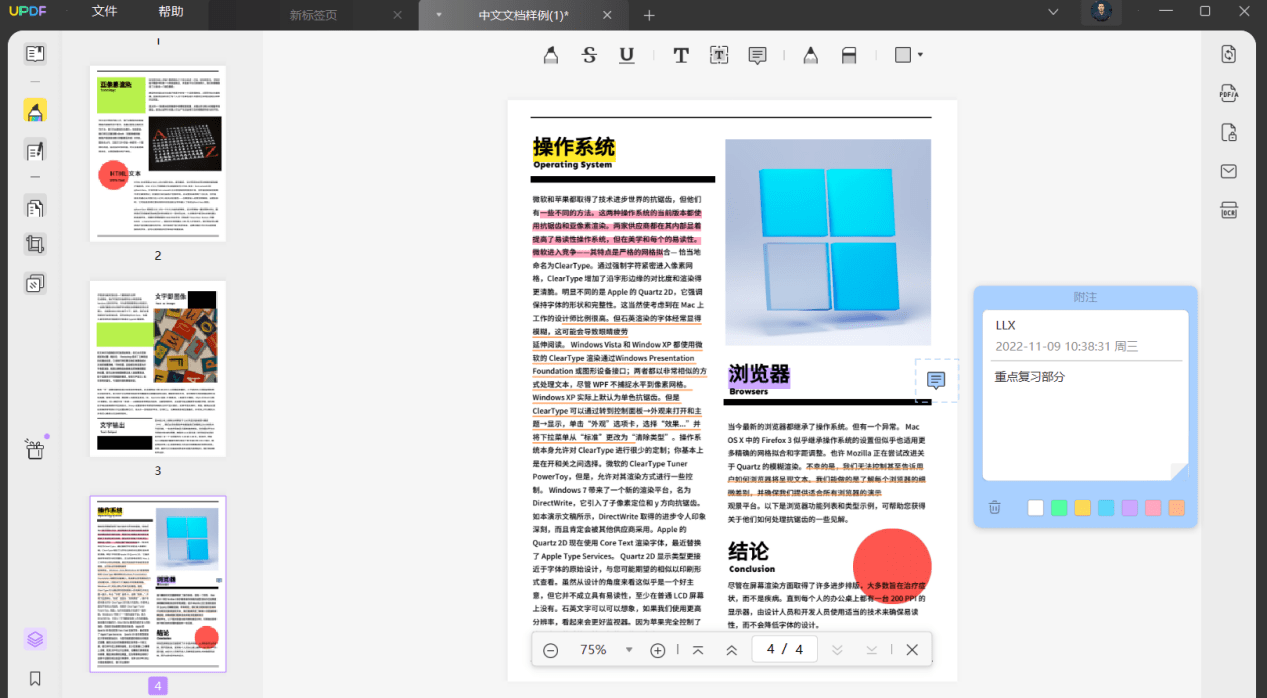
Task: Jump to last page arrow
Action: pyautogui.click(x=872, y=650)
